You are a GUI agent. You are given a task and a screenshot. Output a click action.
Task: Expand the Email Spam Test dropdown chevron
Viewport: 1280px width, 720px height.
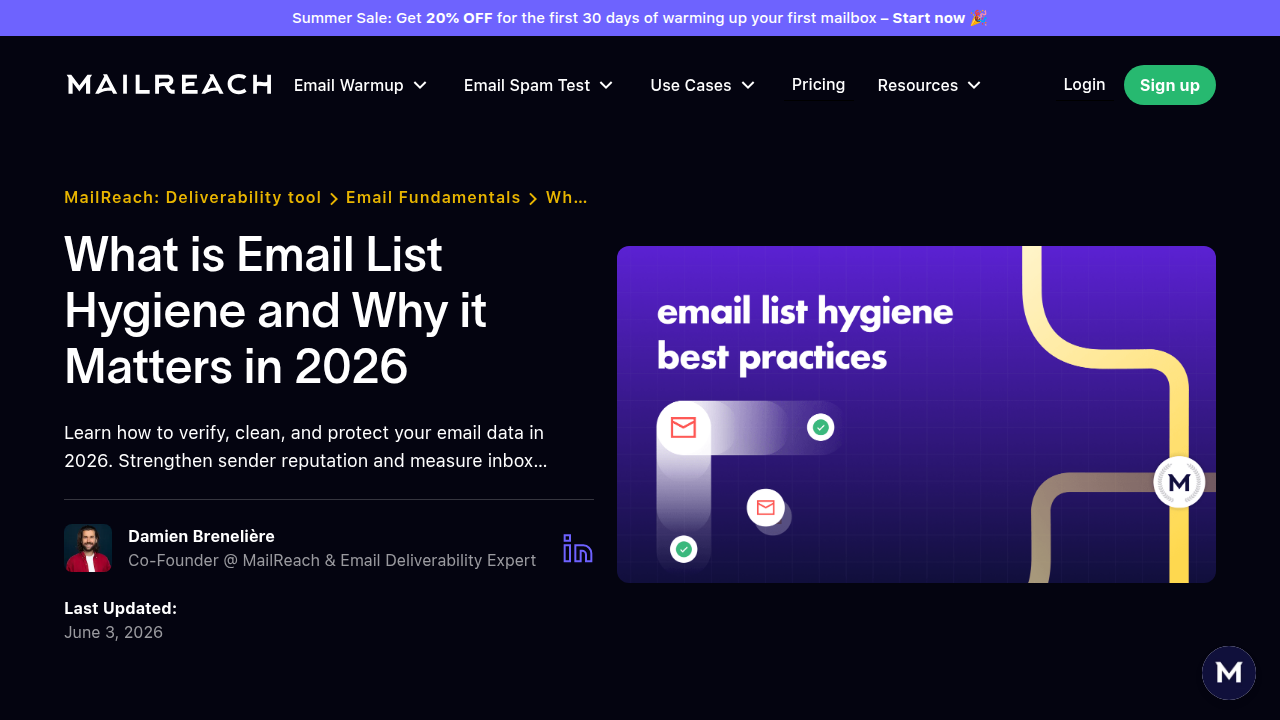point(606,85)
